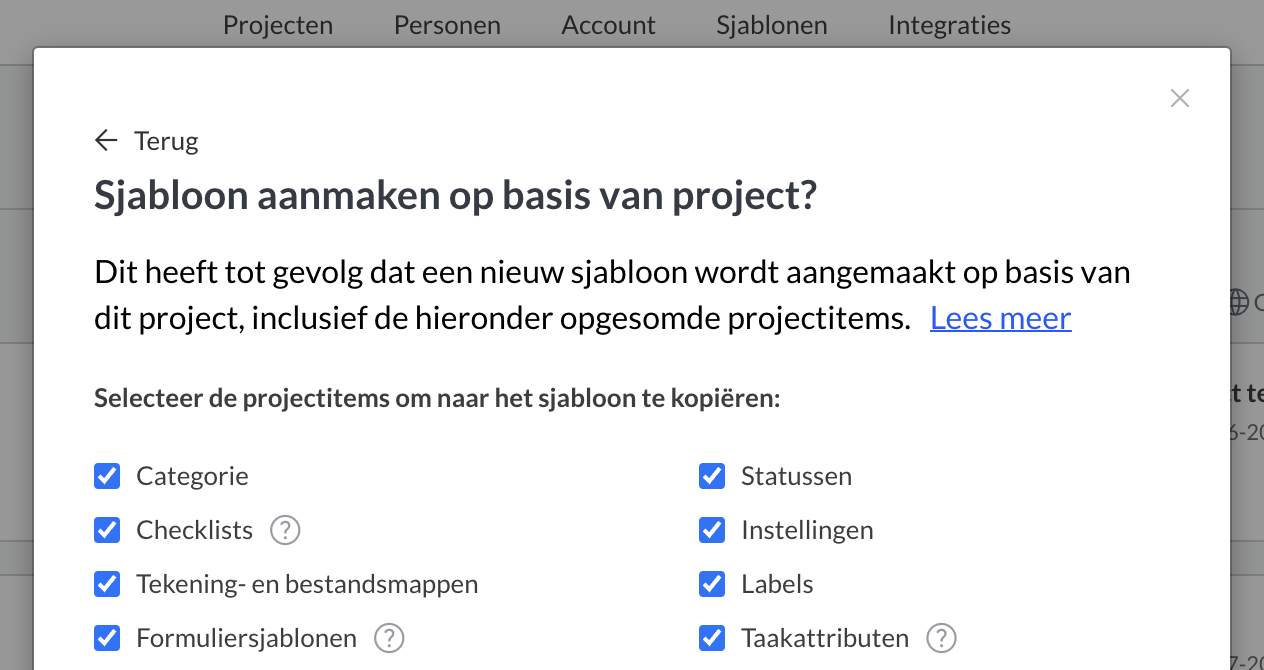This screenshot has width=1264, height=670.
Task: Toggle the Checklists checkbox
Action: (107, 530)
